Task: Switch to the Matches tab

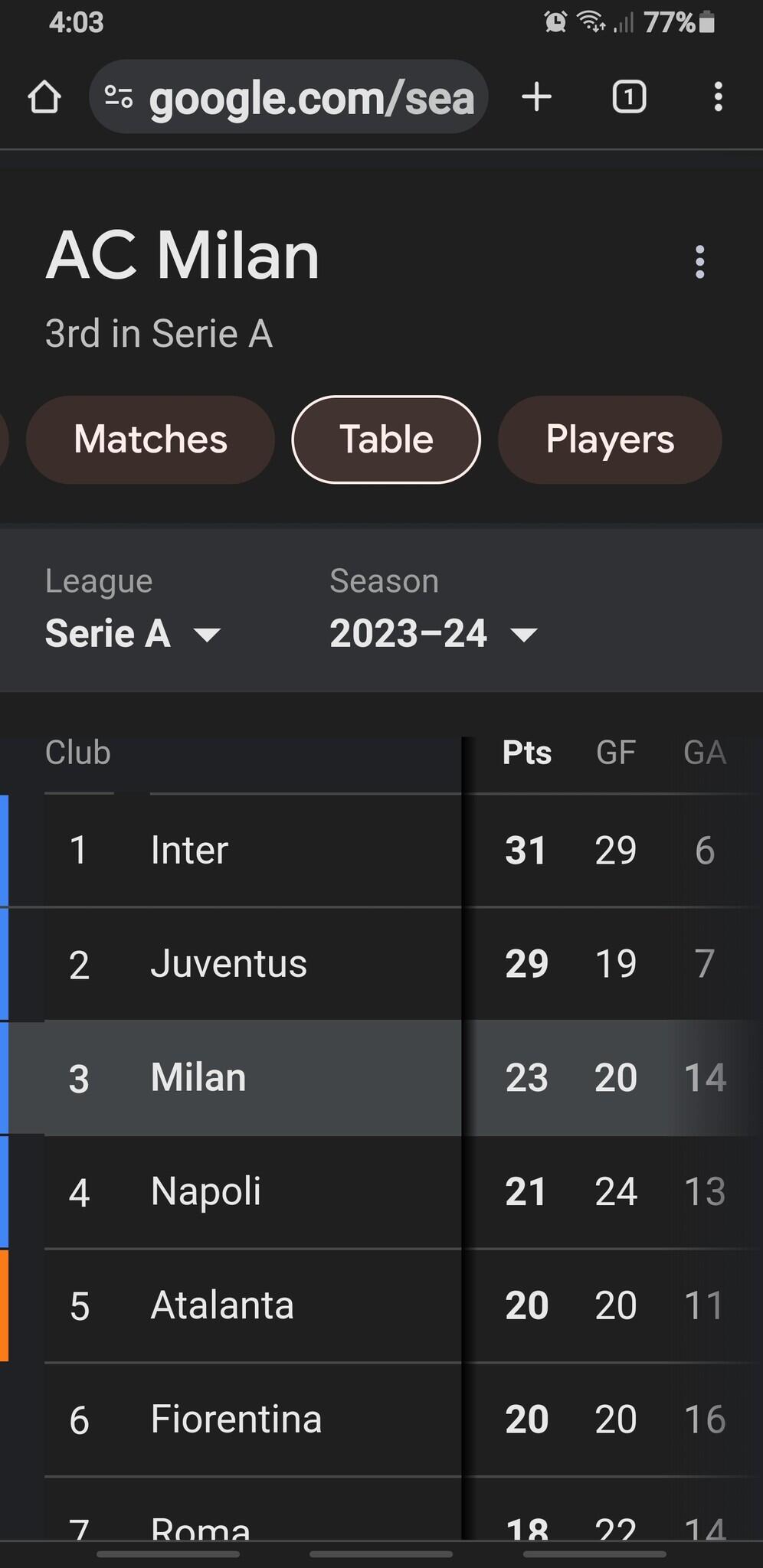Action: pos(150,439)
